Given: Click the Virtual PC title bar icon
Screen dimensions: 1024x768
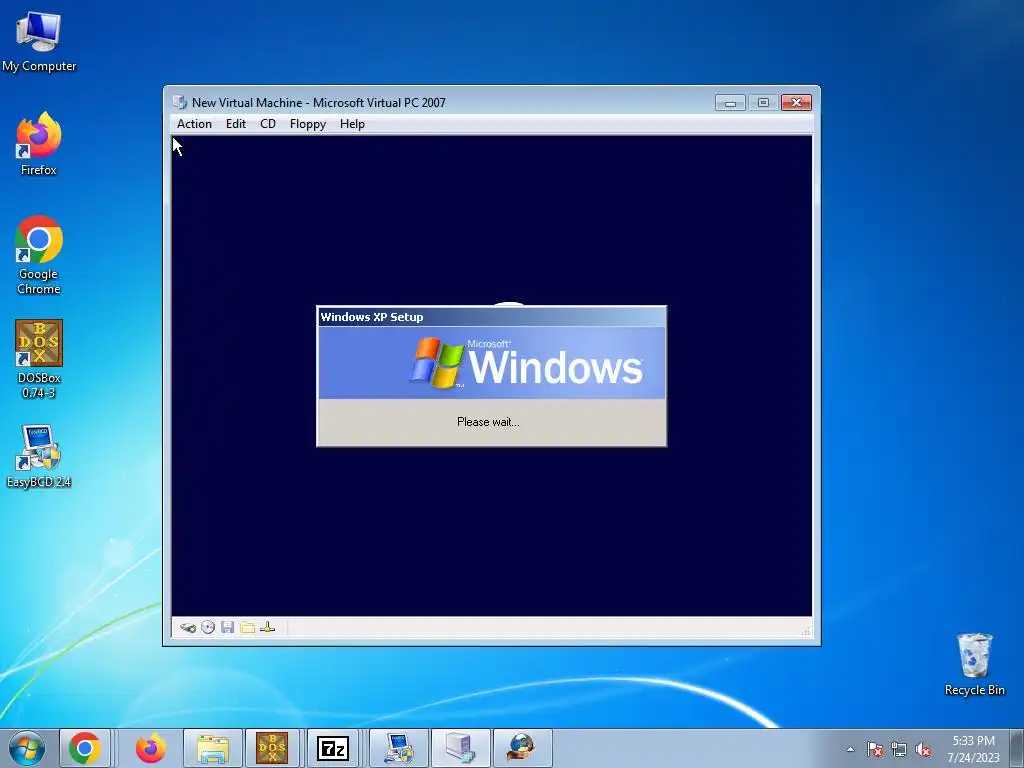Looking at the screenshot, I should tap(180, 103).
